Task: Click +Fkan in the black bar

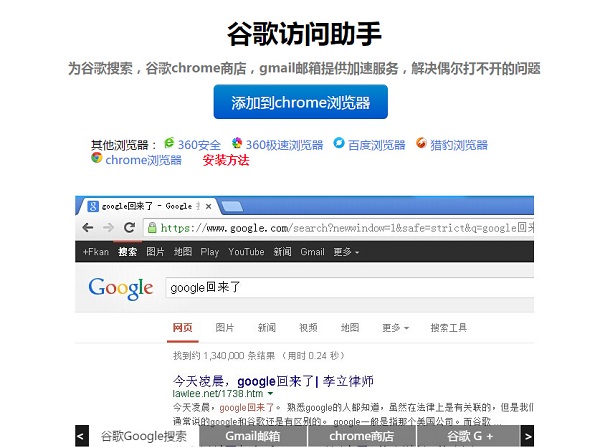Action: click(96, 252)
